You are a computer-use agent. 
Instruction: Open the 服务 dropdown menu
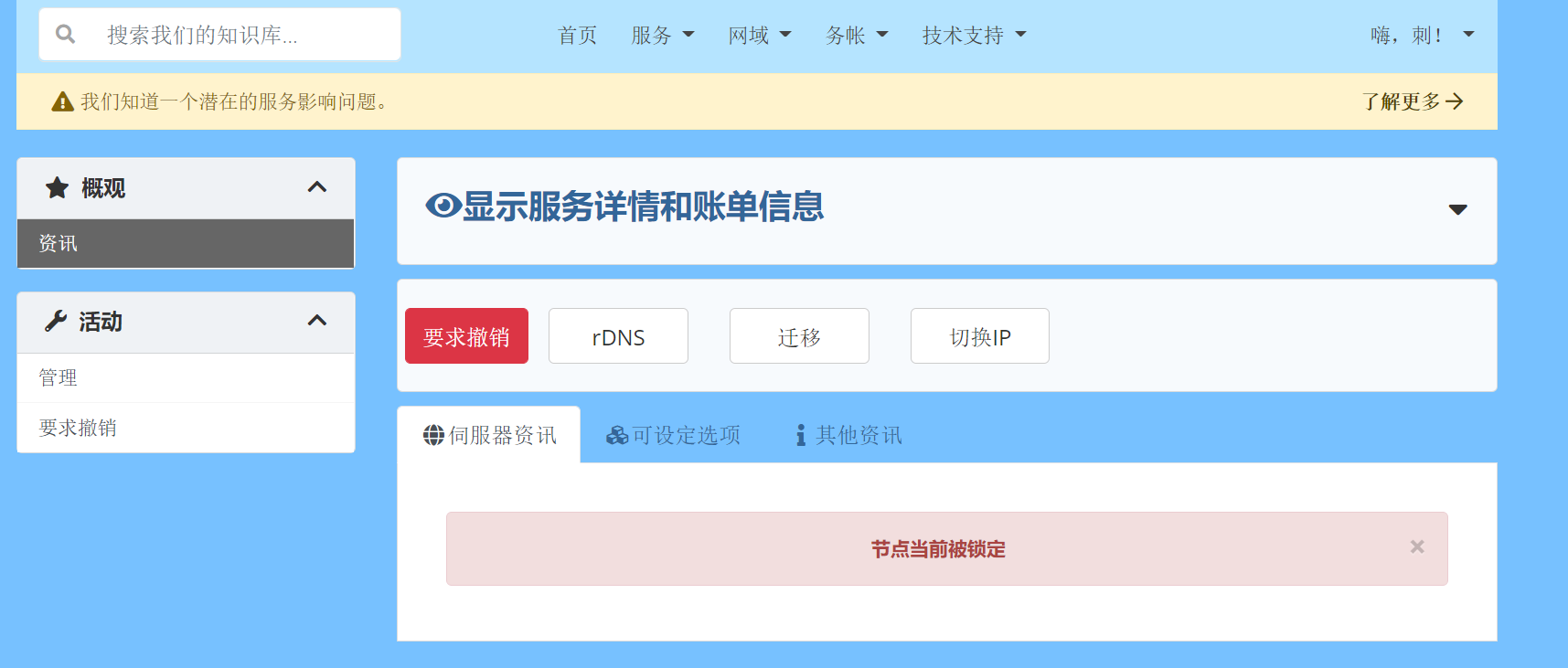click(663, 36)
